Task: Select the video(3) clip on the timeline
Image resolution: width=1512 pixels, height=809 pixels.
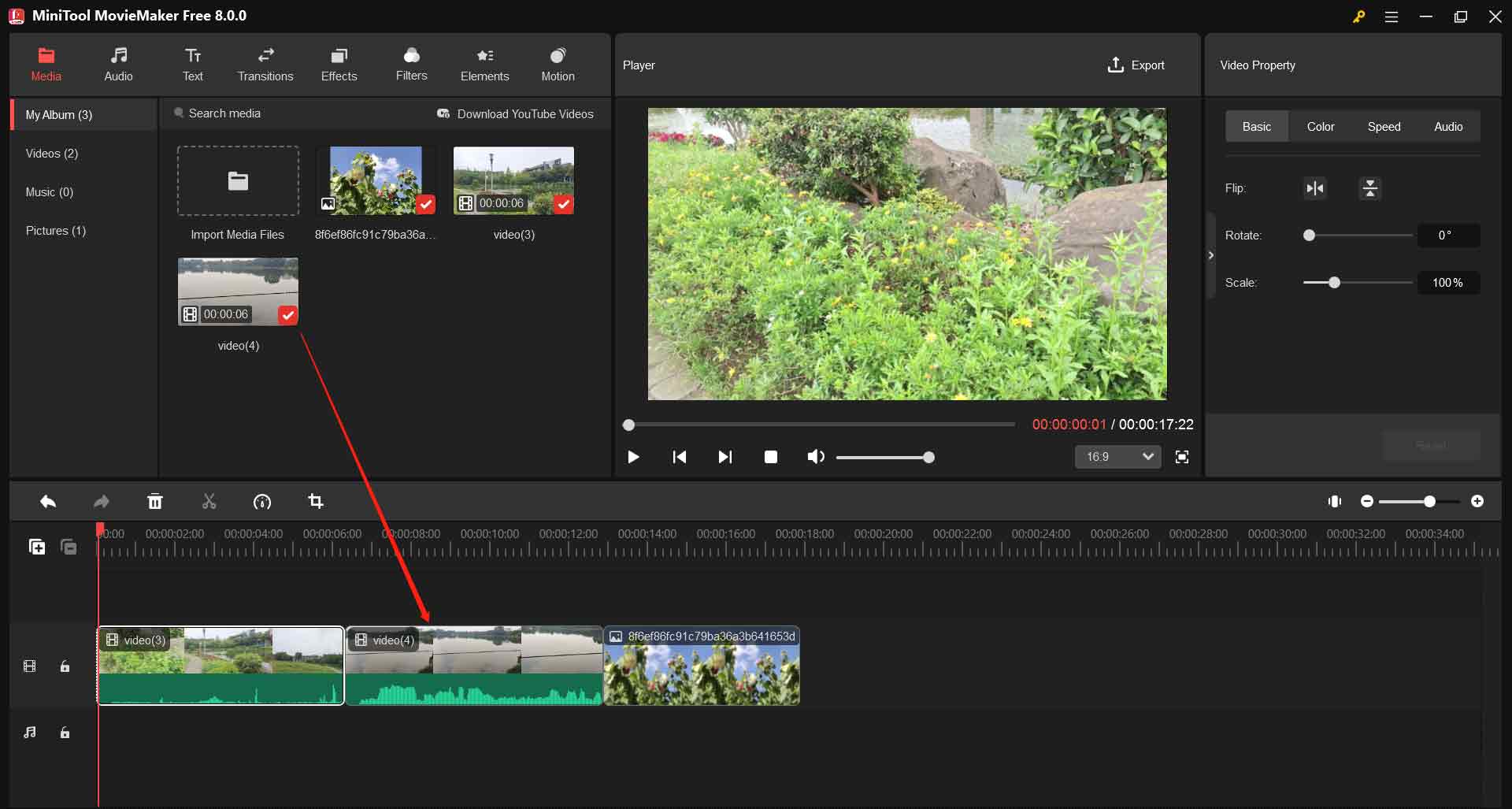Action: [x=220, y=666]
